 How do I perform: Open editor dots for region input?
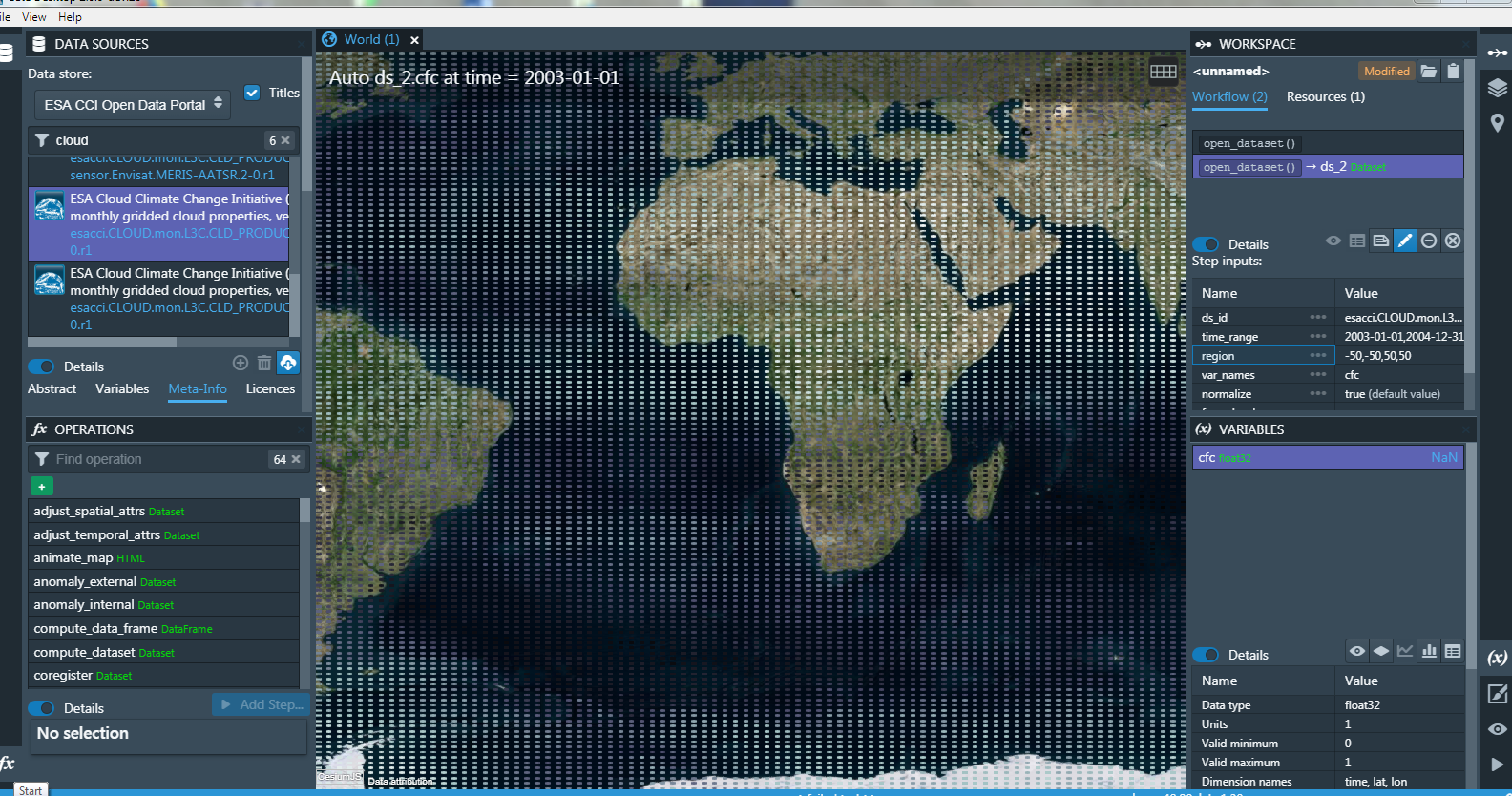pyautogui.click(x=1318, y=355)
